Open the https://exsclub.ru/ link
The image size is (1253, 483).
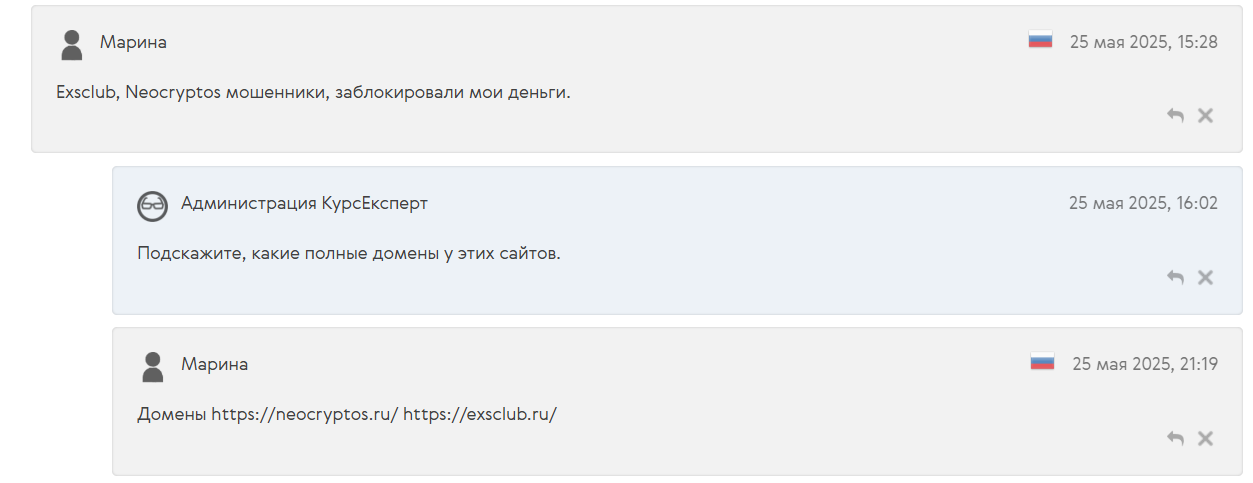[x=479, y=414]
